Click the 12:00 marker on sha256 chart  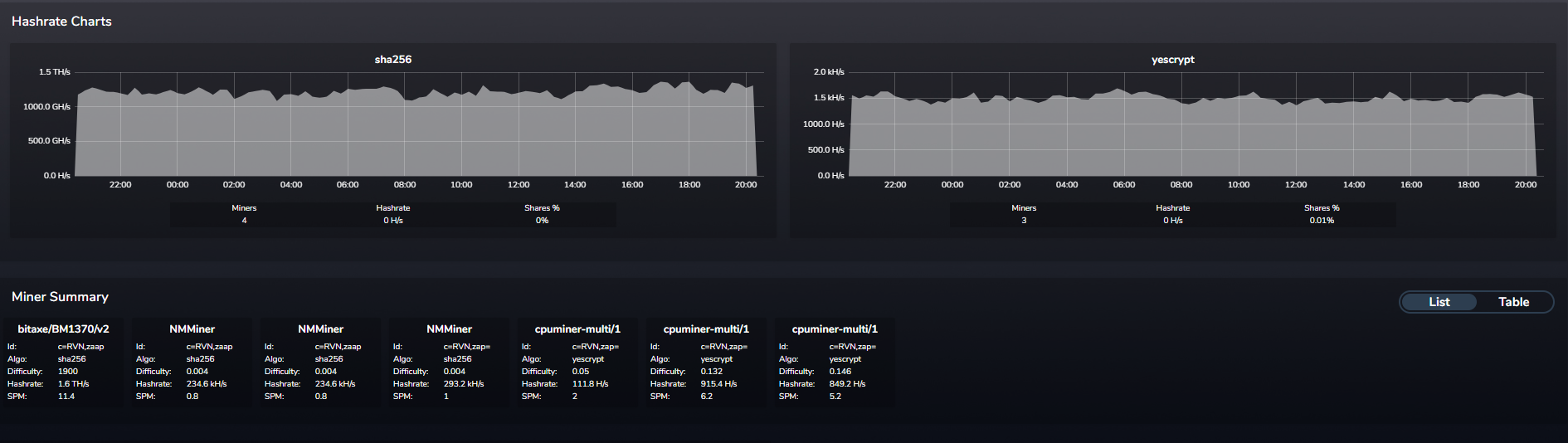(x=519, y=185)
